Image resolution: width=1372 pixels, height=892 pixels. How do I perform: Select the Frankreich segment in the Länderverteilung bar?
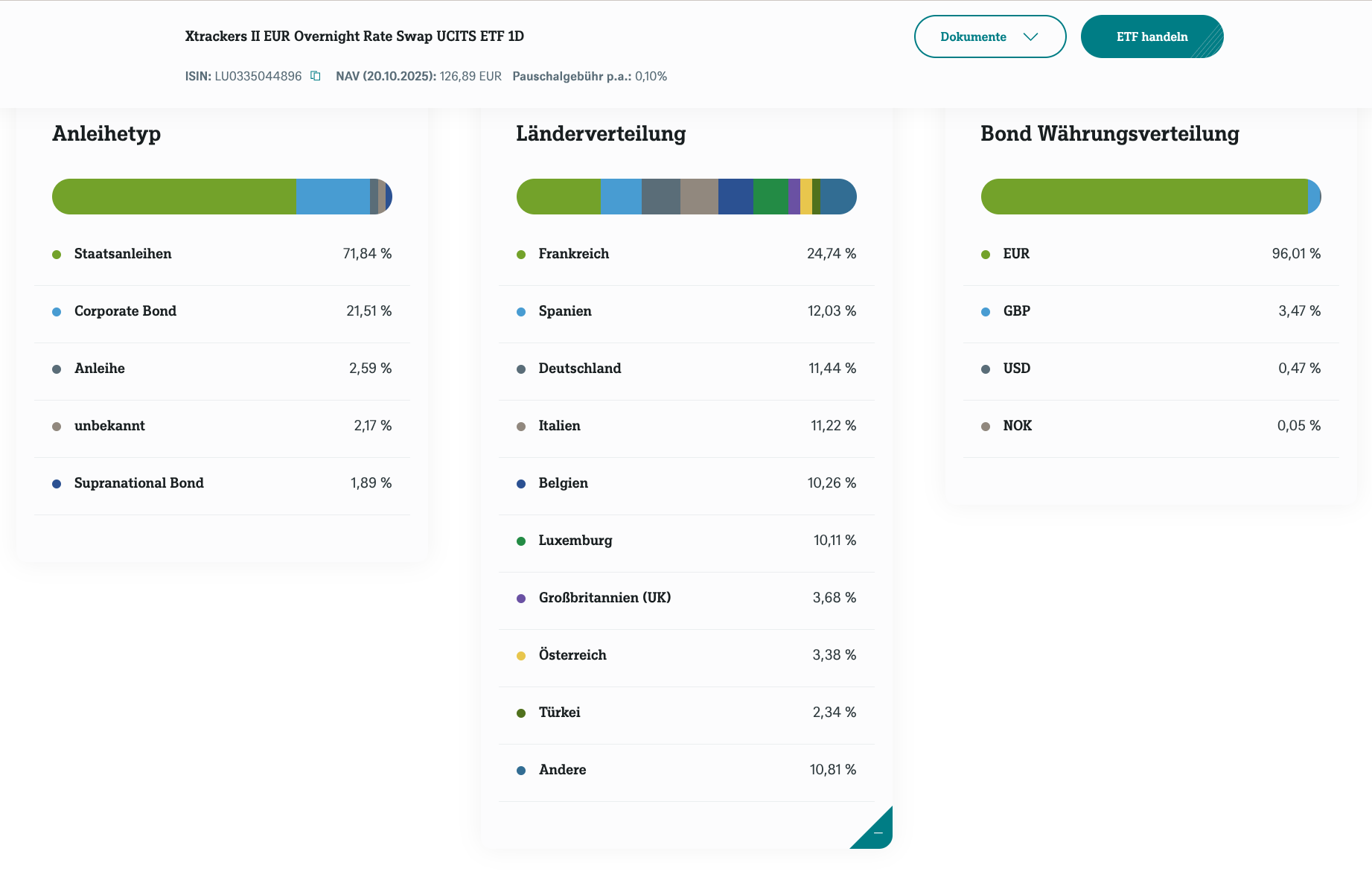(x=558, y=197)
